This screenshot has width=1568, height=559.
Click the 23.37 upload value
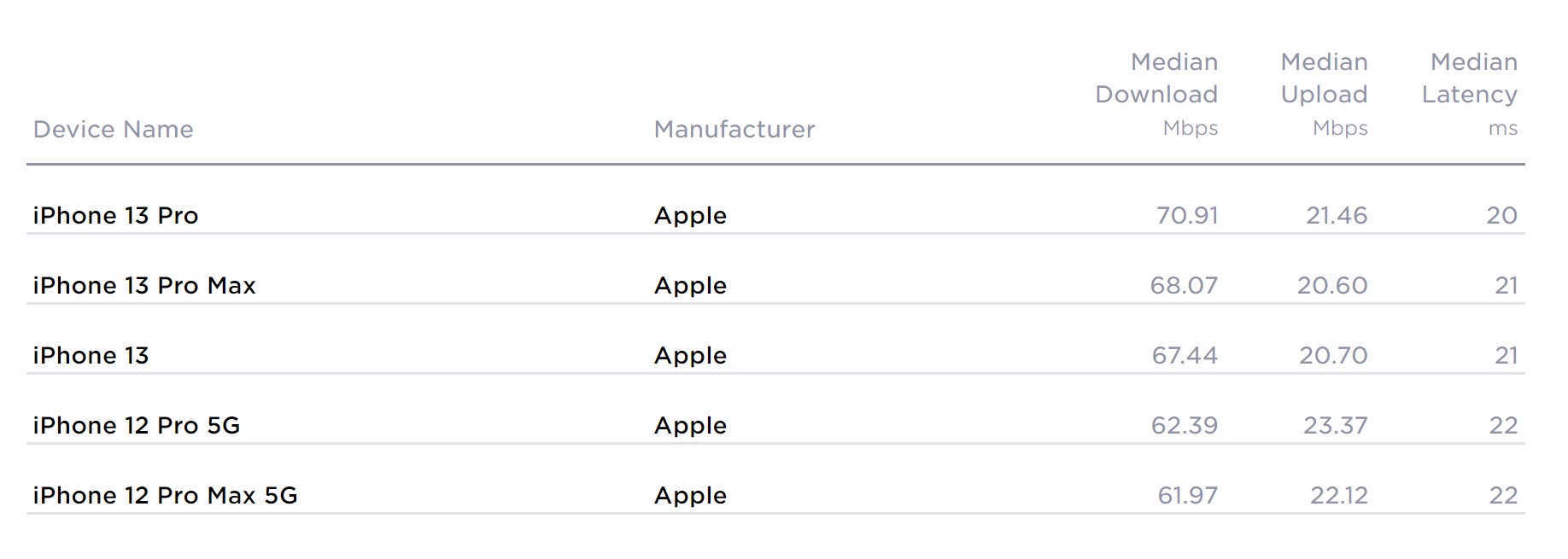coord(1336,425)
